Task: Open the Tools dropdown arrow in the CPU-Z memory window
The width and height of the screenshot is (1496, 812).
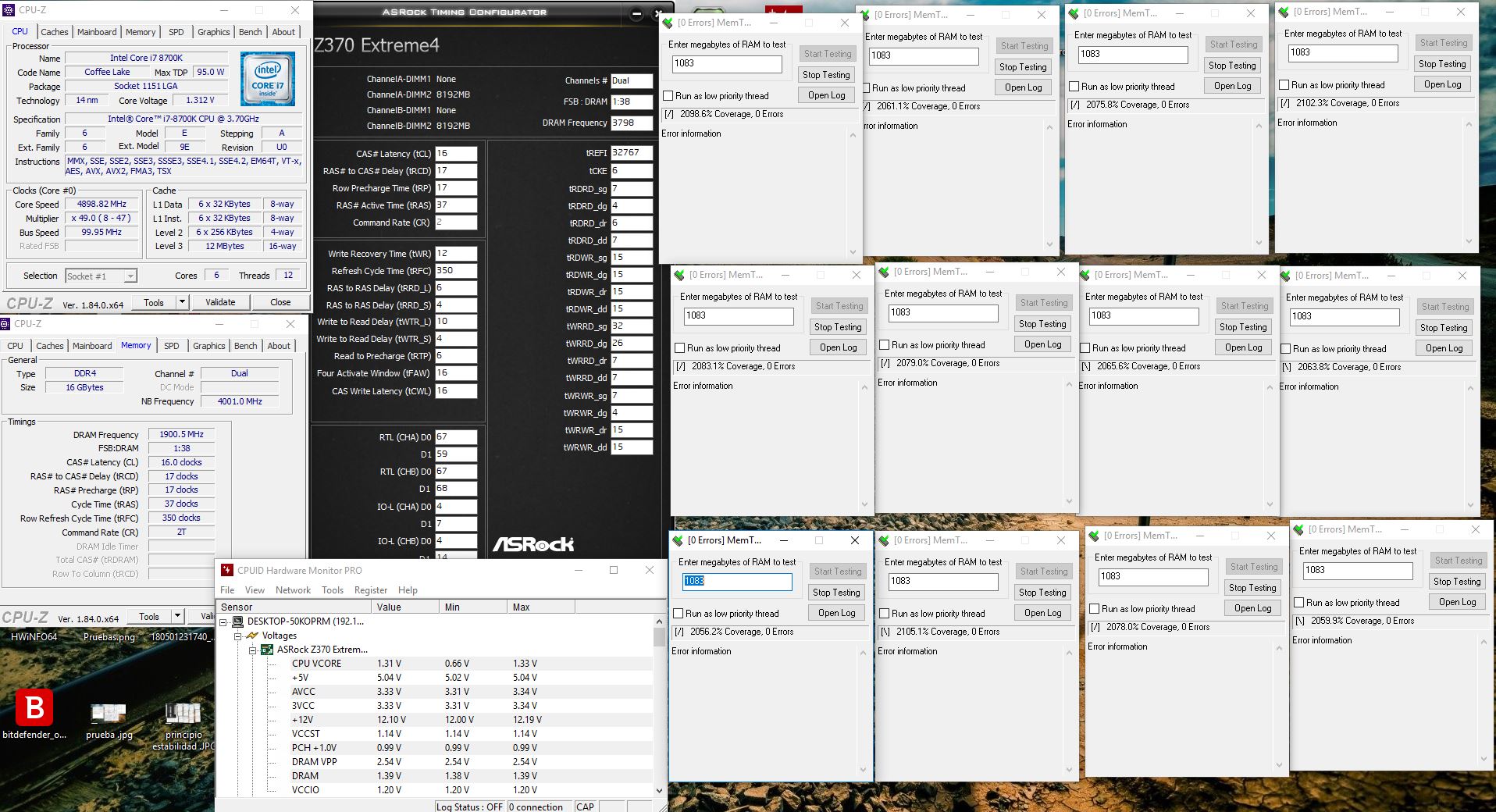Action: click(x=177, y=616)
